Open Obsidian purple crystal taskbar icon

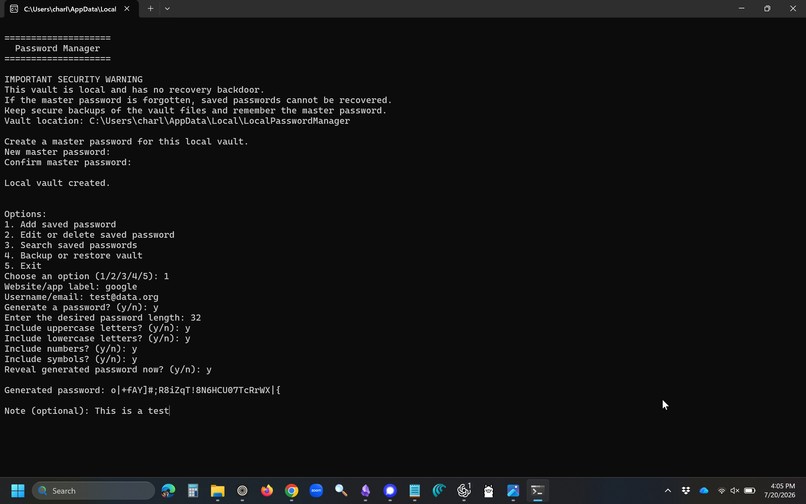[365, 491]
